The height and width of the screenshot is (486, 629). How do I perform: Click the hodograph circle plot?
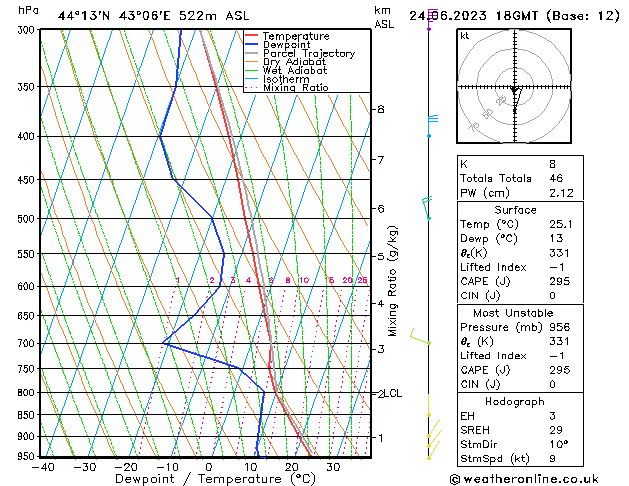(x=515, y=88)
